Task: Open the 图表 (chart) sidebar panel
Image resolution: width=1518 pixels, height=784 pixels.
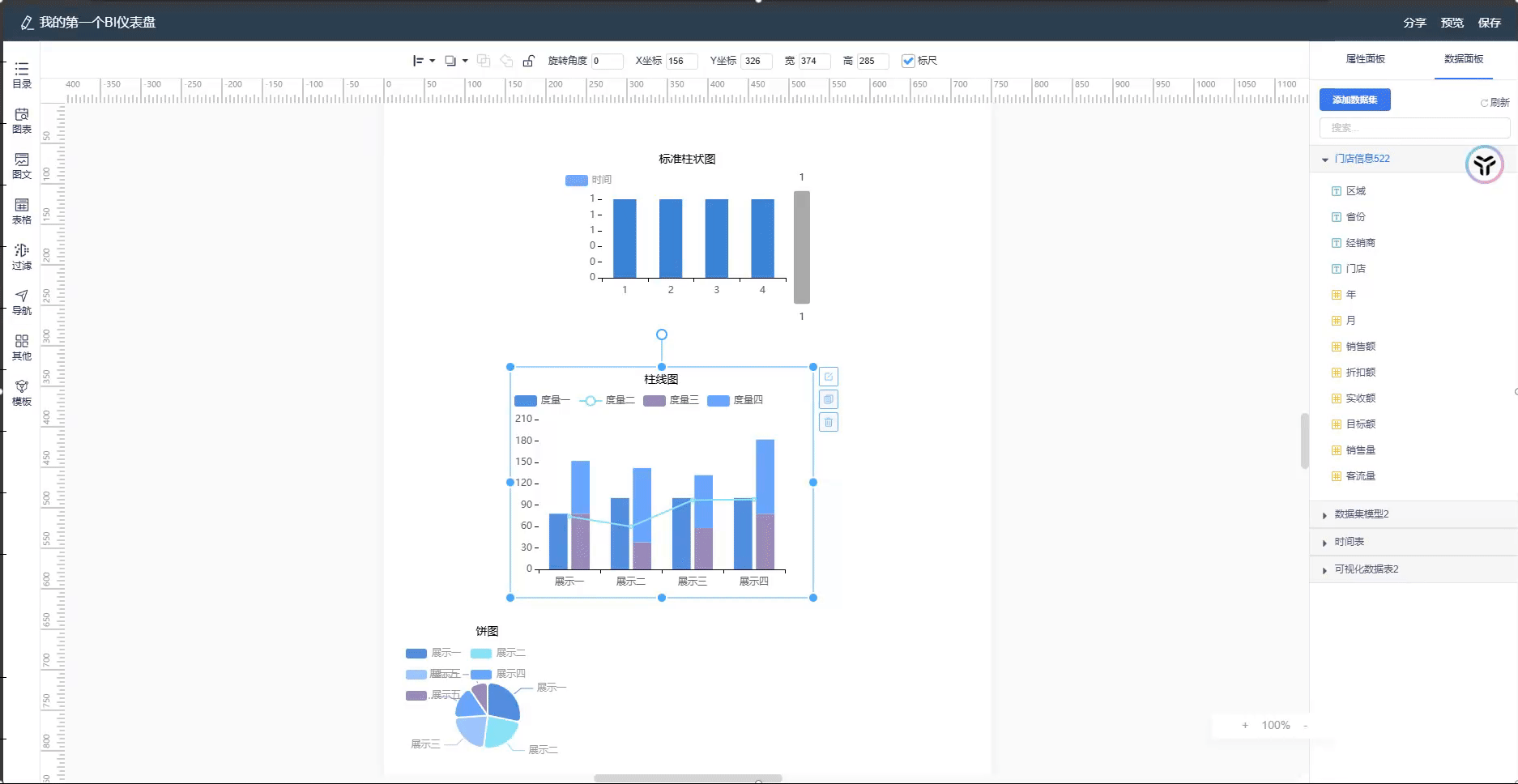Action: point(22,121)
